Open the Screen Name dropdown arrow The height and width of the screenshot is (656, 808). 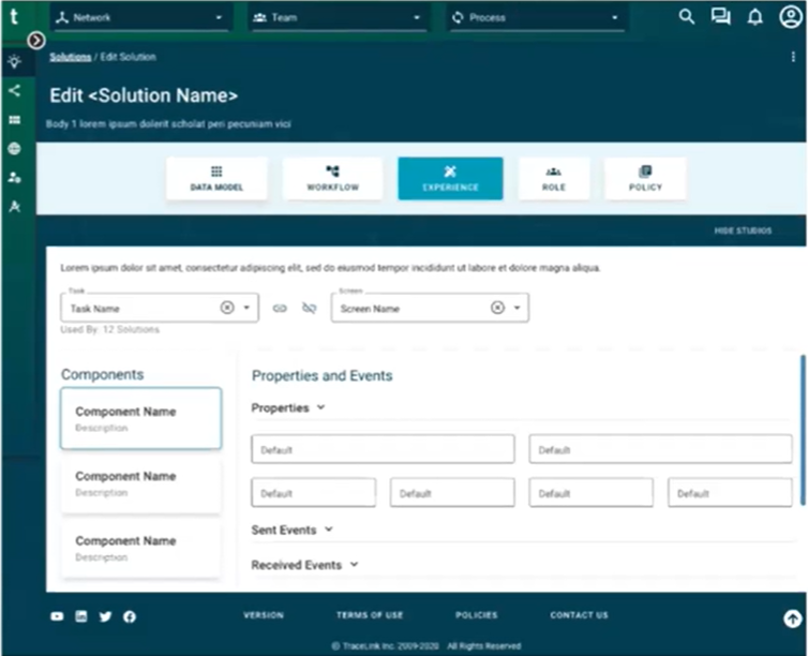point(517,308)
